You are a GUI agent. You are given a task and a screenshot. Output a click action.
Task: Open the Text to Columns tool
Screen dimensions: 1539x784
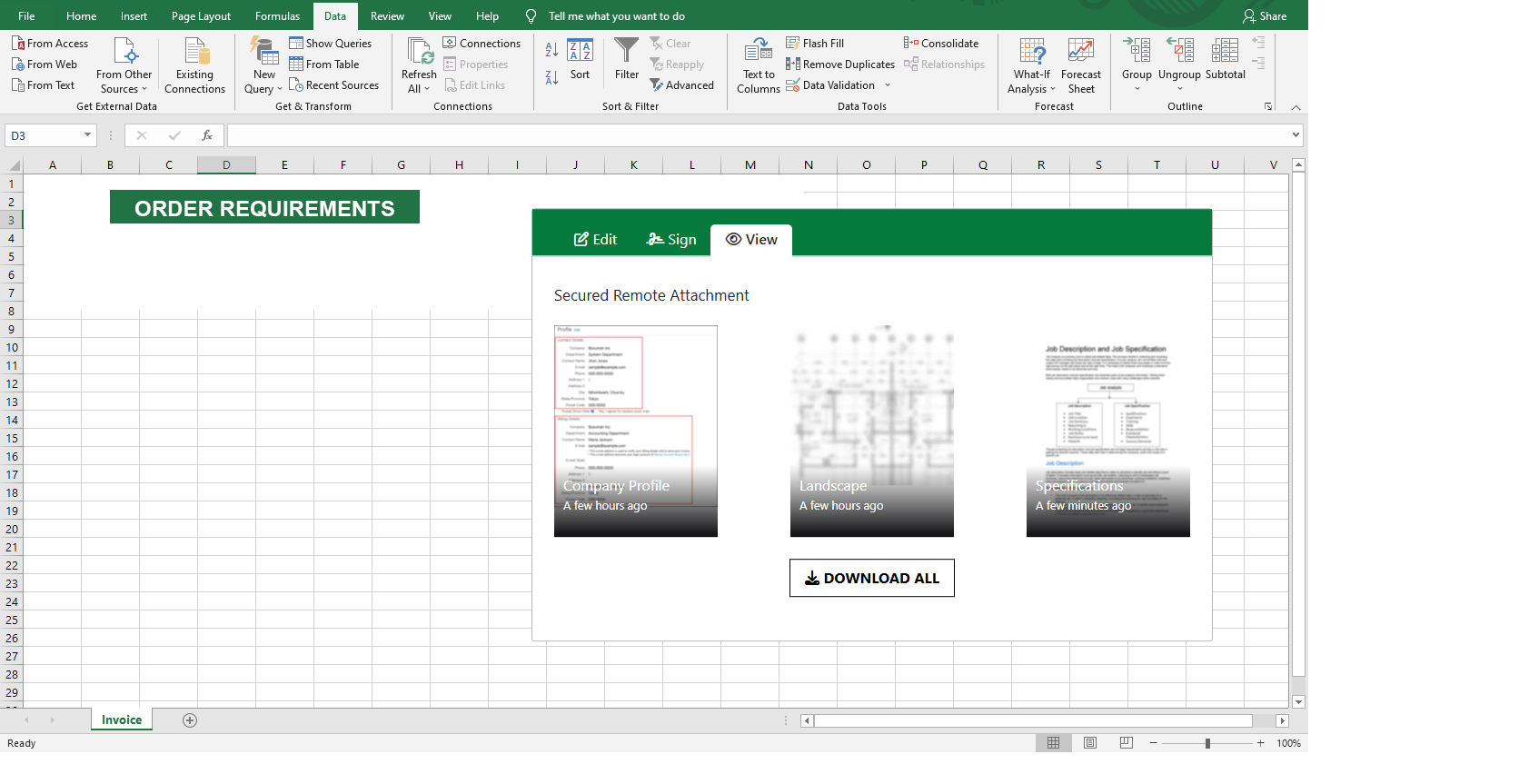pos(758,65)
